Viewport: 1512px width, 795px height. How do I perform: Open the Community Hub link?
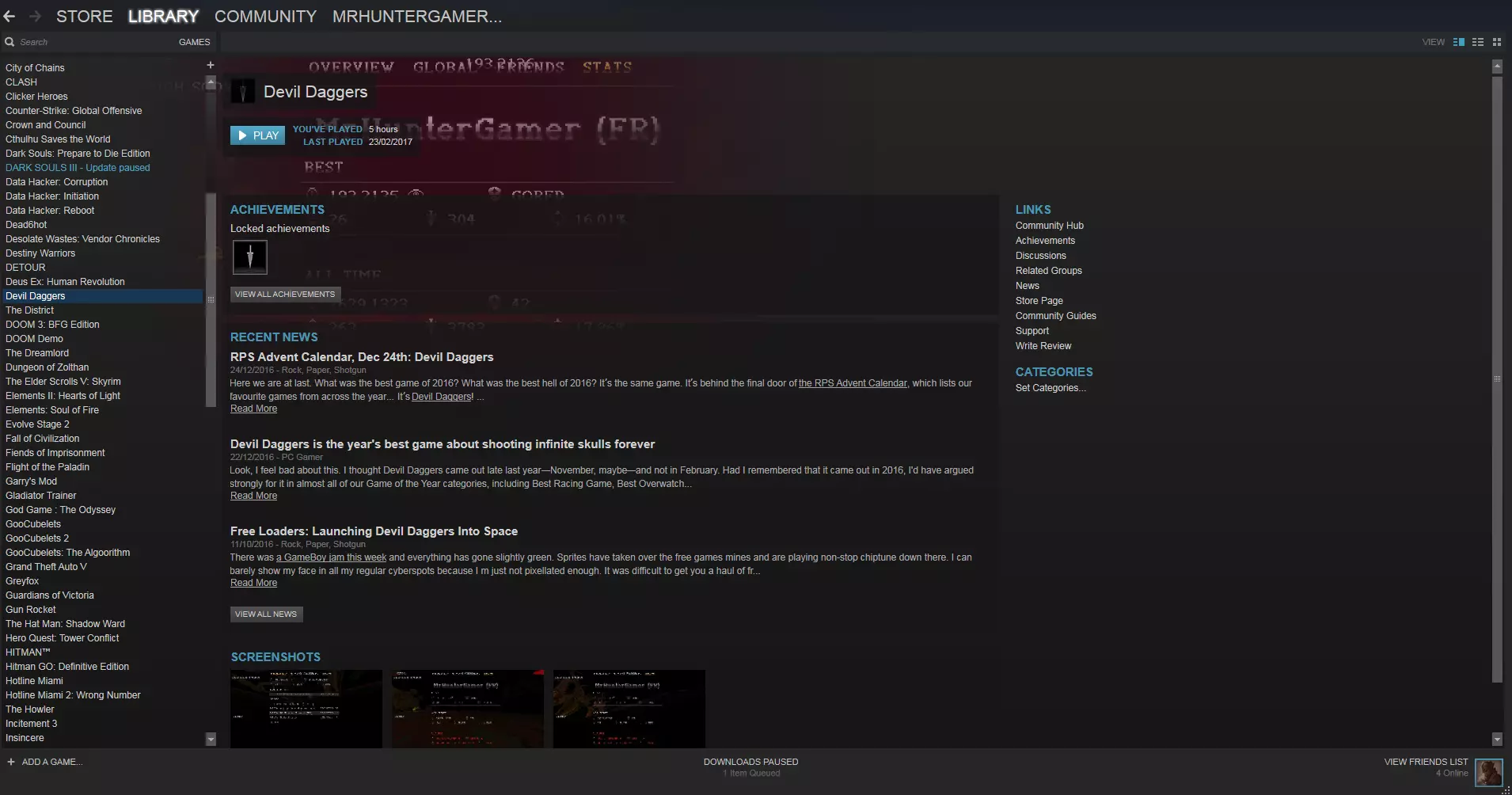click(1050, 226)
